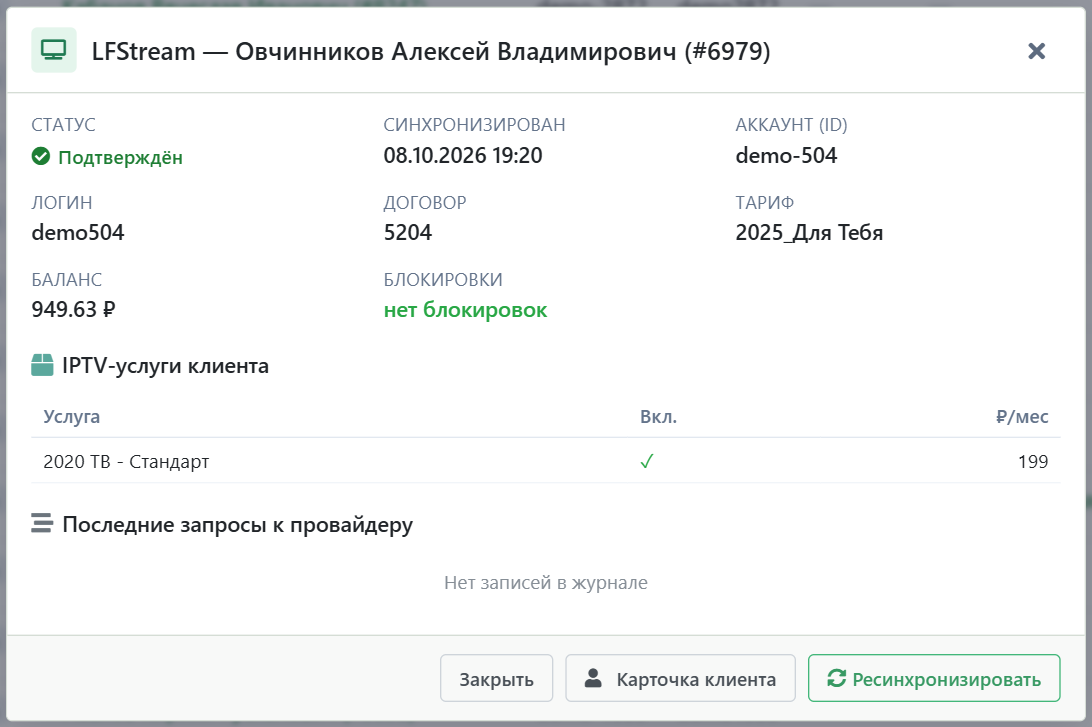Close the LFStream dialog with the X

(1036, 51)
